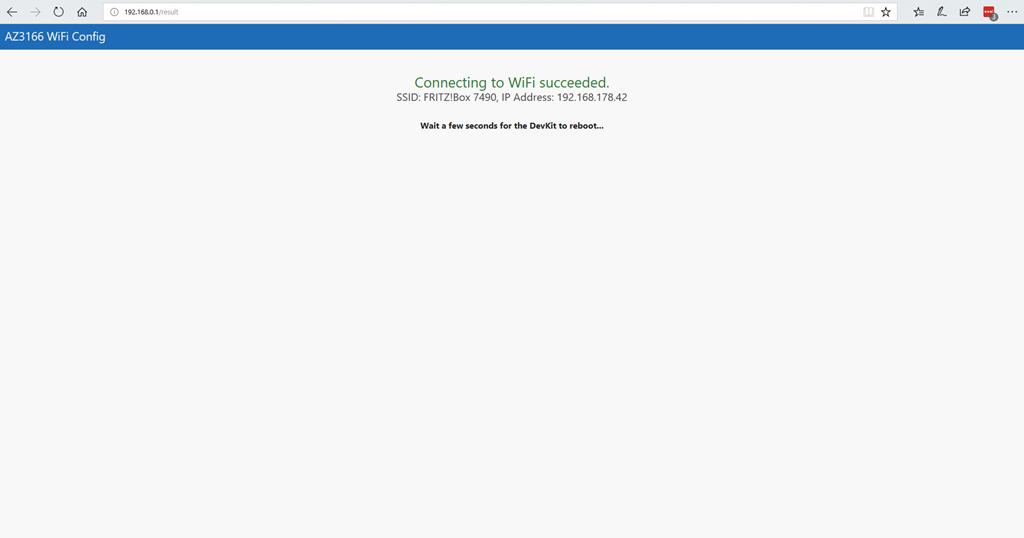Select the 'Connecting to WiFi succeeded.' message
Image resolution: width=1024 pixels, height=538 pixels.
coord(512,82)
